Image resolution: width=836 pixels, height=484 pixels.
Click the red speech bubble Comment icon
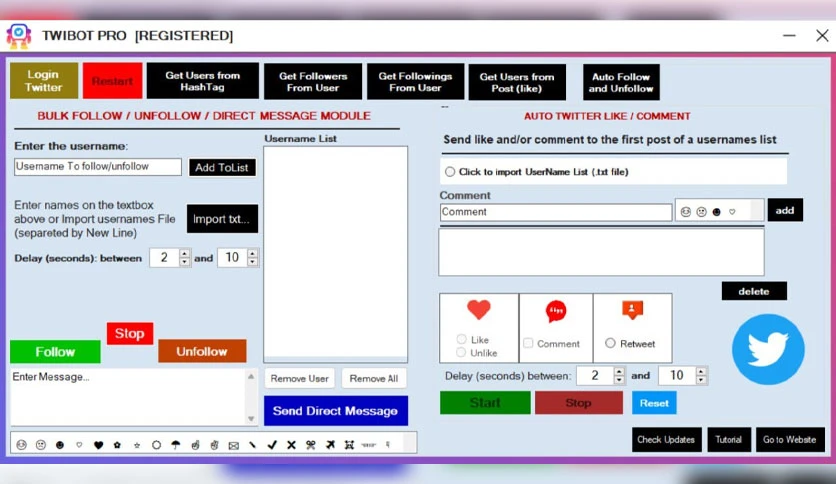point(556,311)
